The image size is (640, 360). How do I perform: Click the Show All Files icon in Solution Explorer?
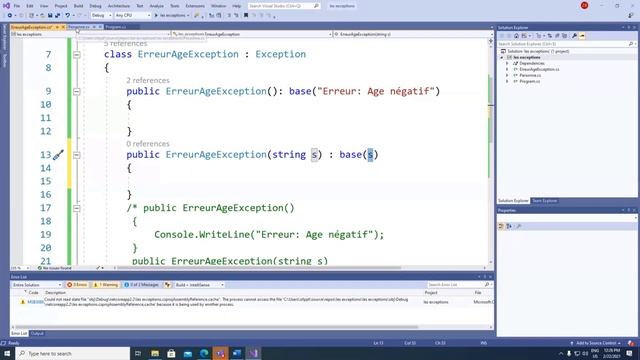point(564,36)
